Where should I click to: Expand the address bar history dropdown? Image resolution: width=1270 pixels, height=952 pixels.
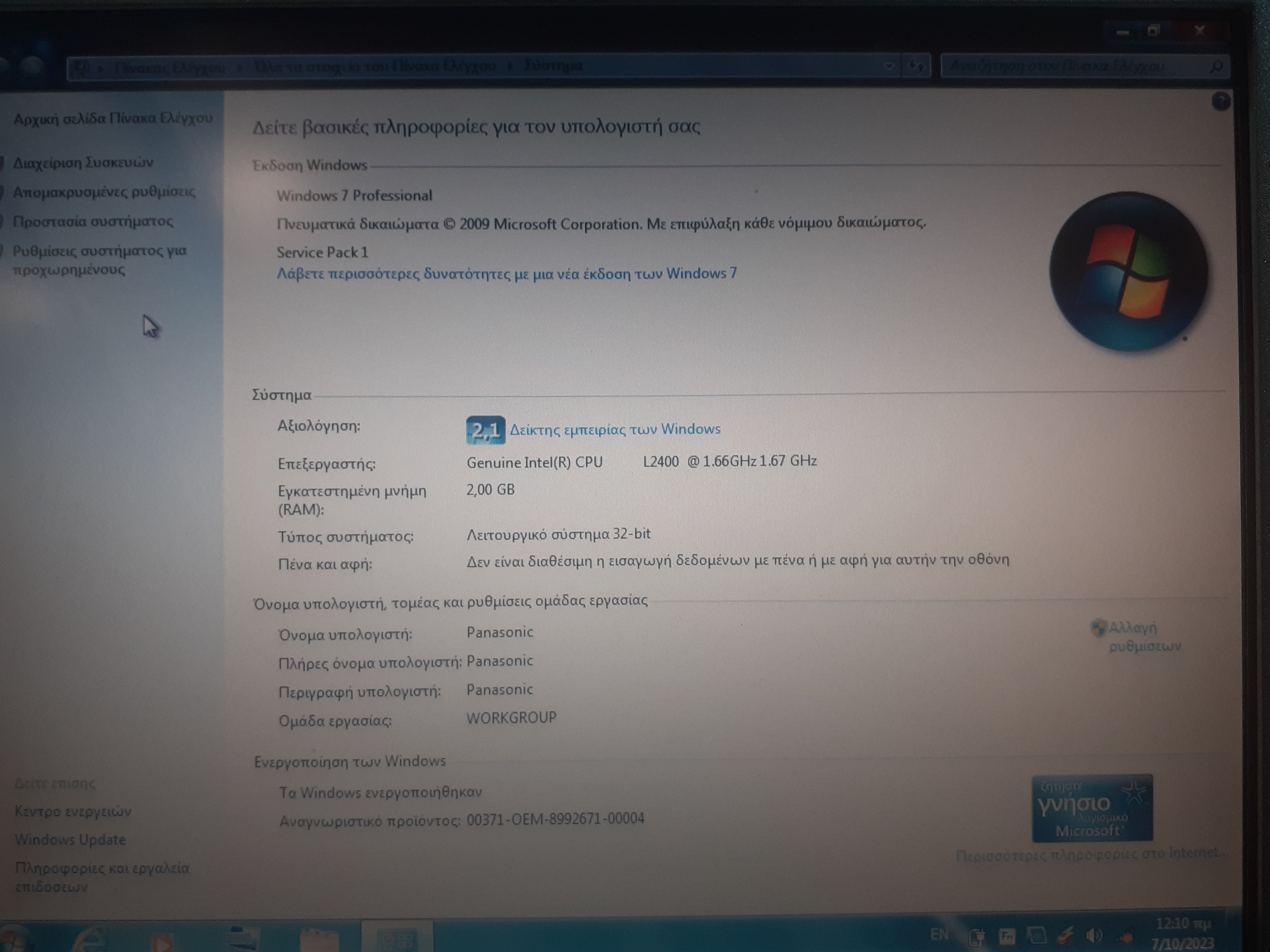889,66
